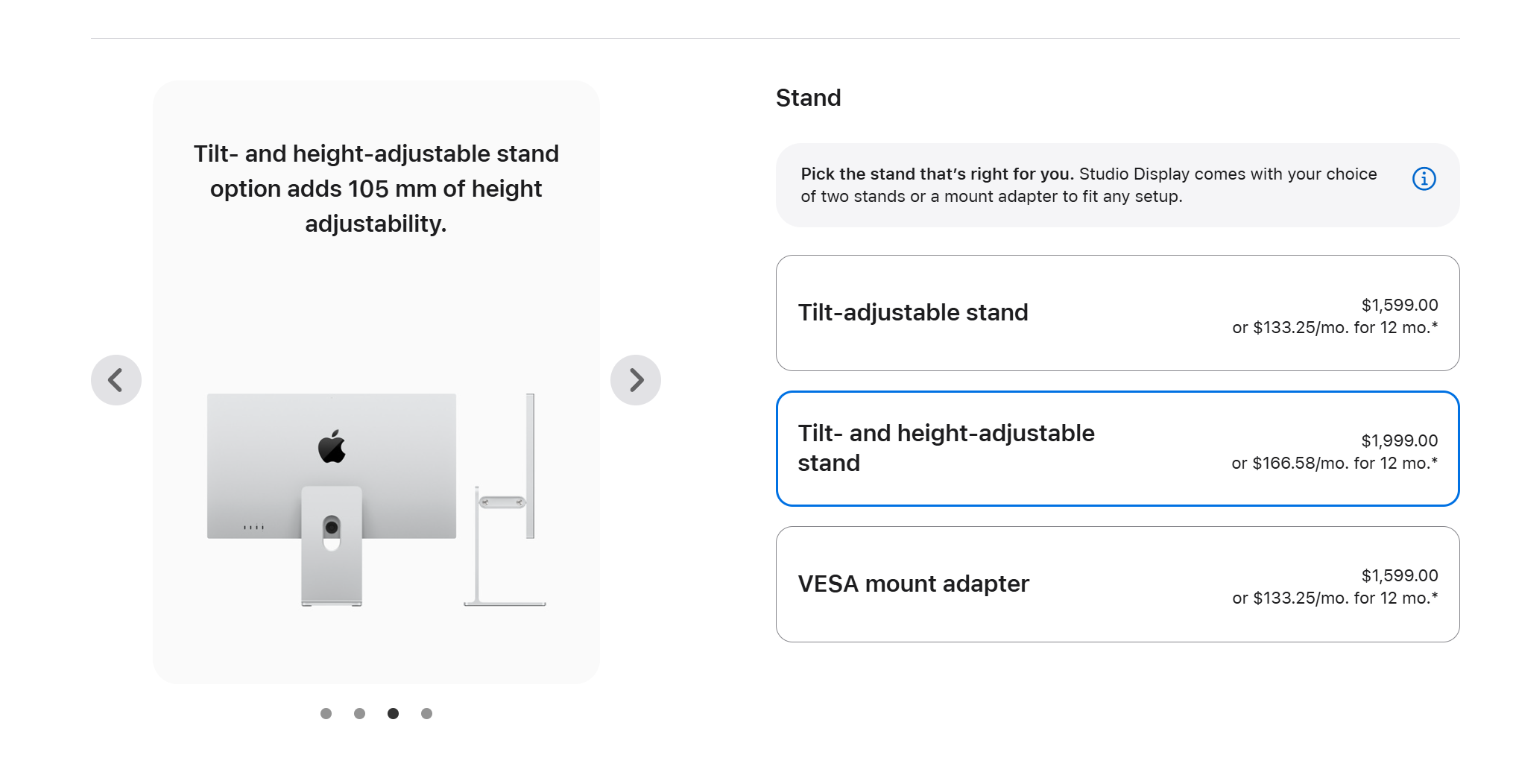Click the "Stand" section heading
The image size is (1513, 784).
tap(808, 98)
